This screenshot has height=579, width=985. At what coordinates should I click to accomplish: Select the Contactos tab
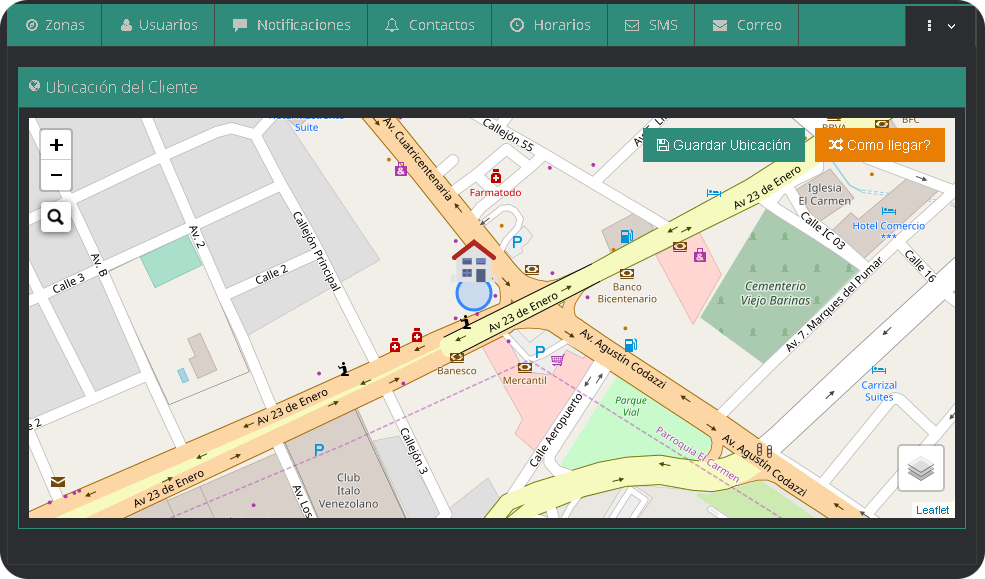tap(429, 25)
